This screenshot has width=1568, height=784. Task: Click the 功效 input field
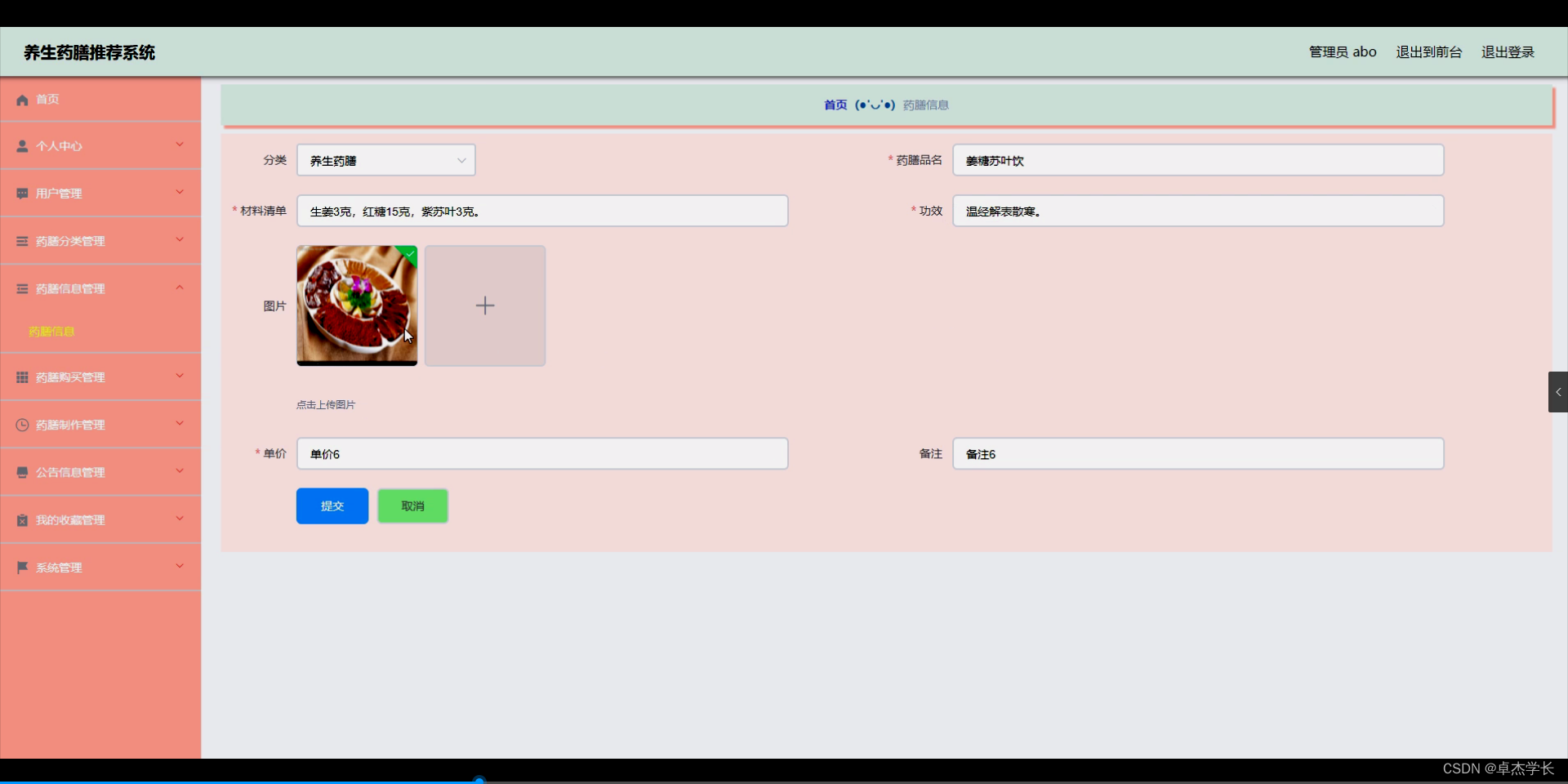[1198, 211]
